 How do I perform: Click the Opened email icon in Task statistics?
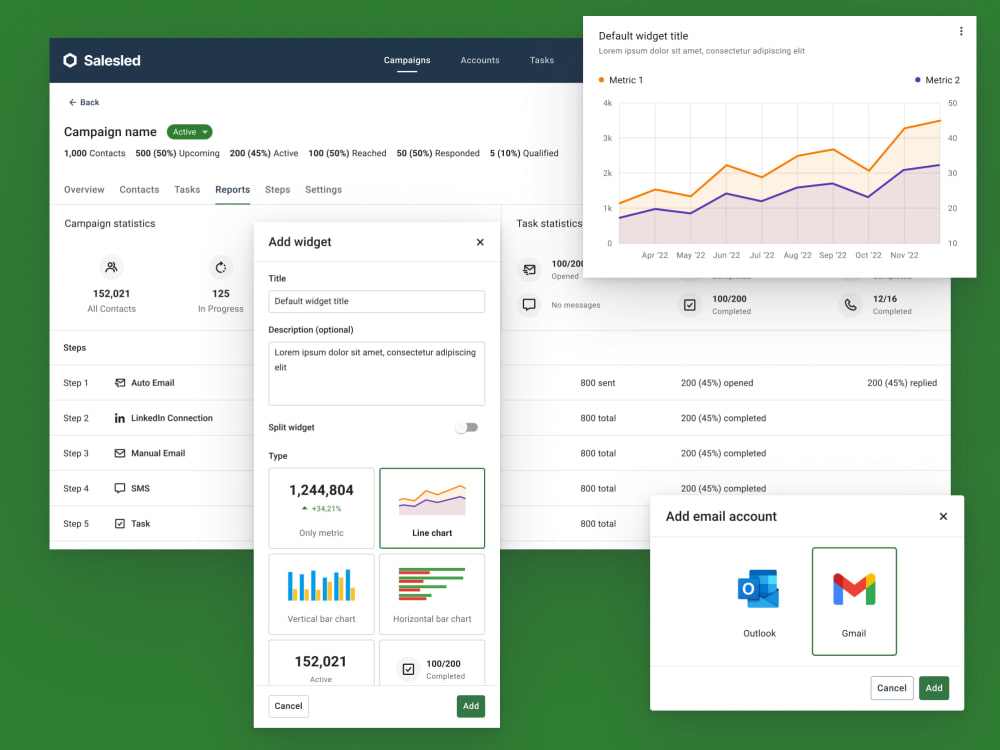click(529, 270)
